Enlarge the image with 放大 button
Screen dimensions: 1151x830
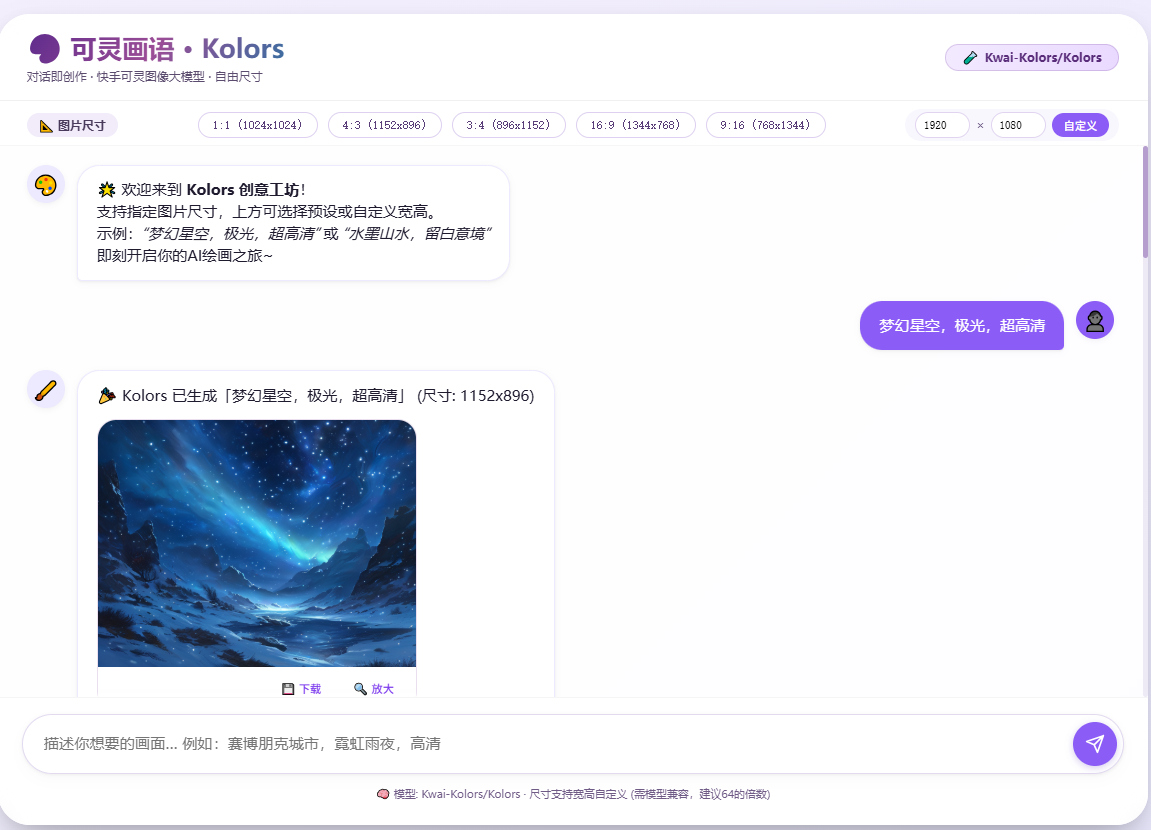[374, 689]
